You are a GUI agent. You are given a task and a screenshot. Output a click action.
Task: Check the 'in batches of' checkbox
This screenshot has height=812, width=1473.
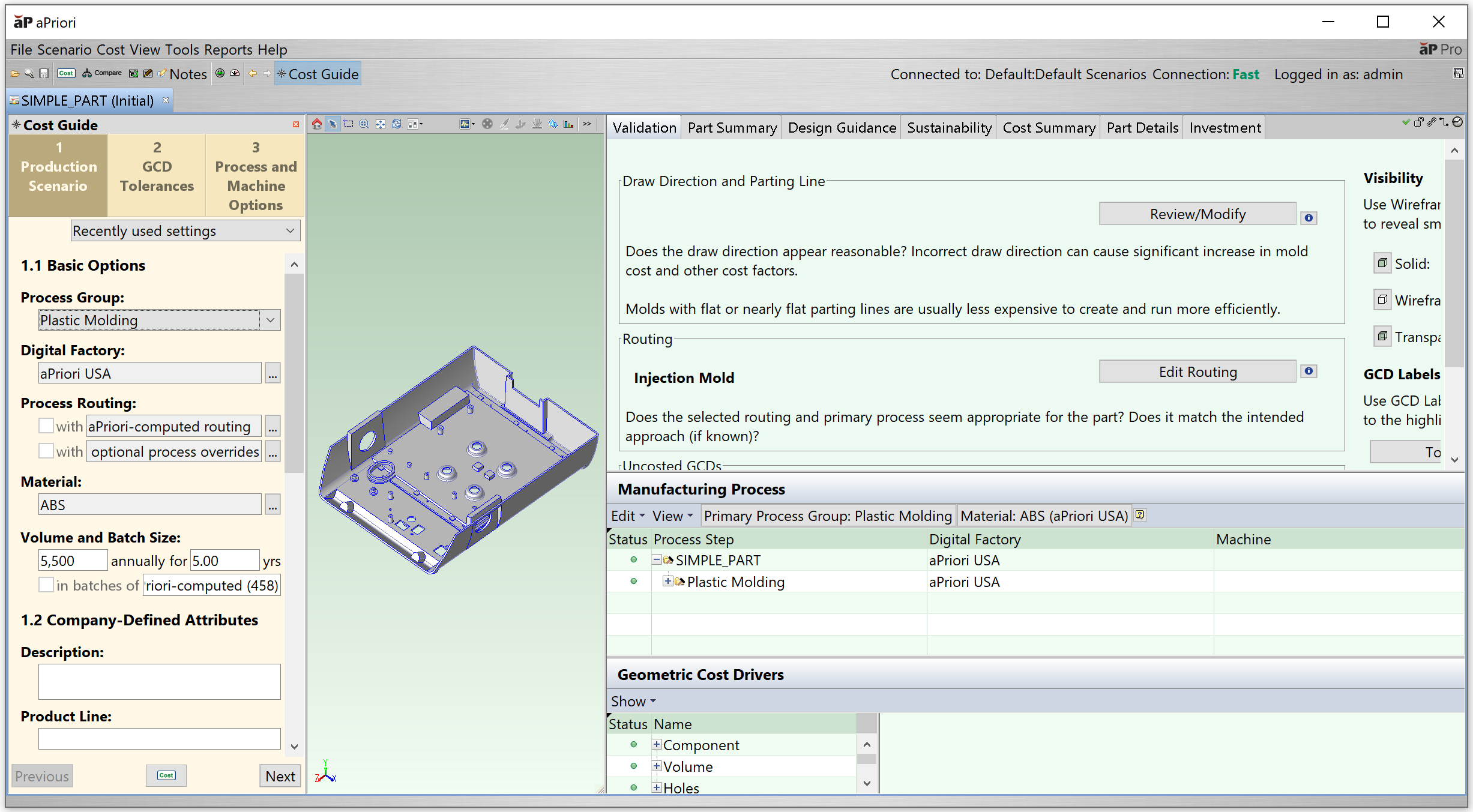pos(46,585)
